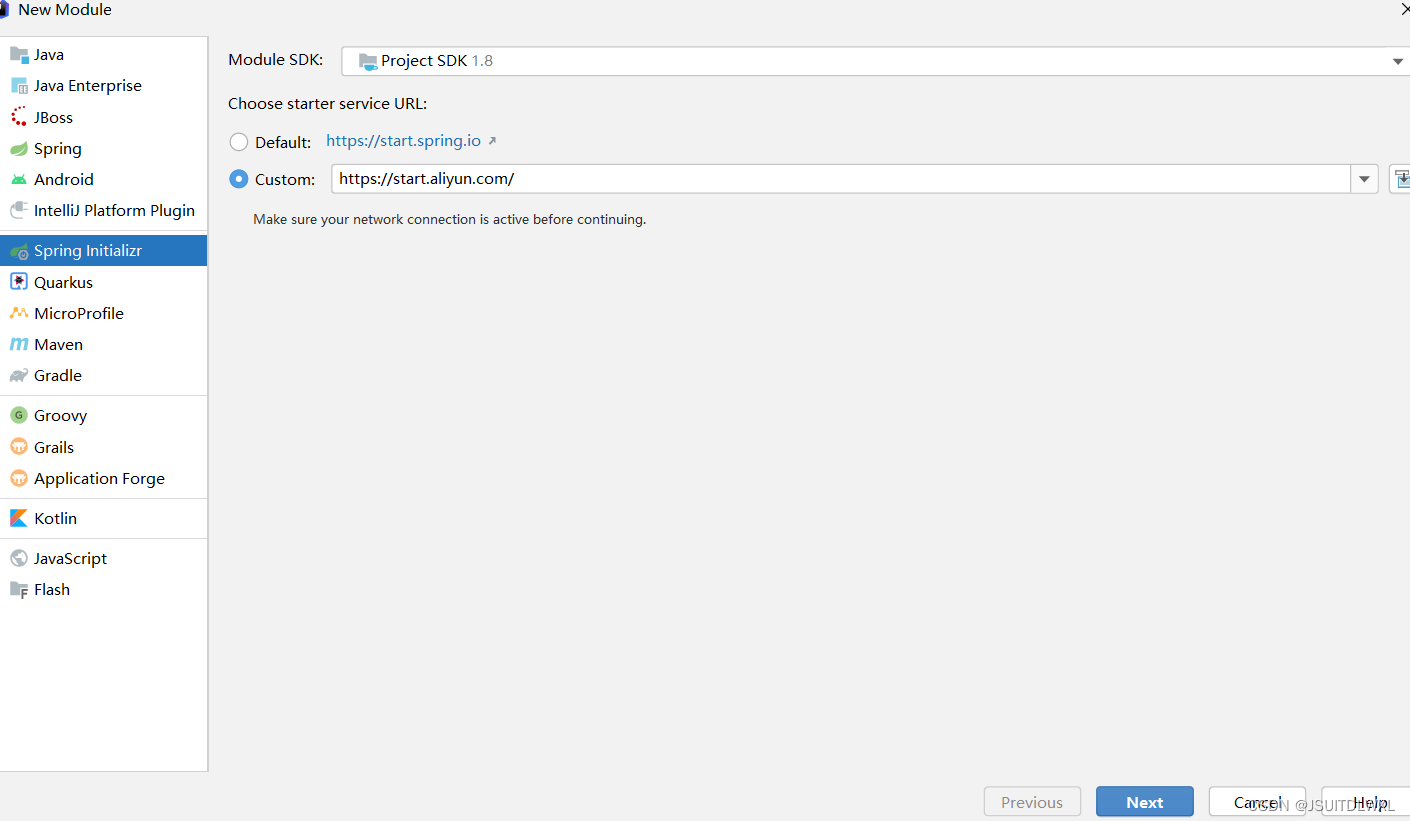The height and width of the screenshot is (821, 1410).
Task: Cancel the New Module dialog
Action: 1257,801
